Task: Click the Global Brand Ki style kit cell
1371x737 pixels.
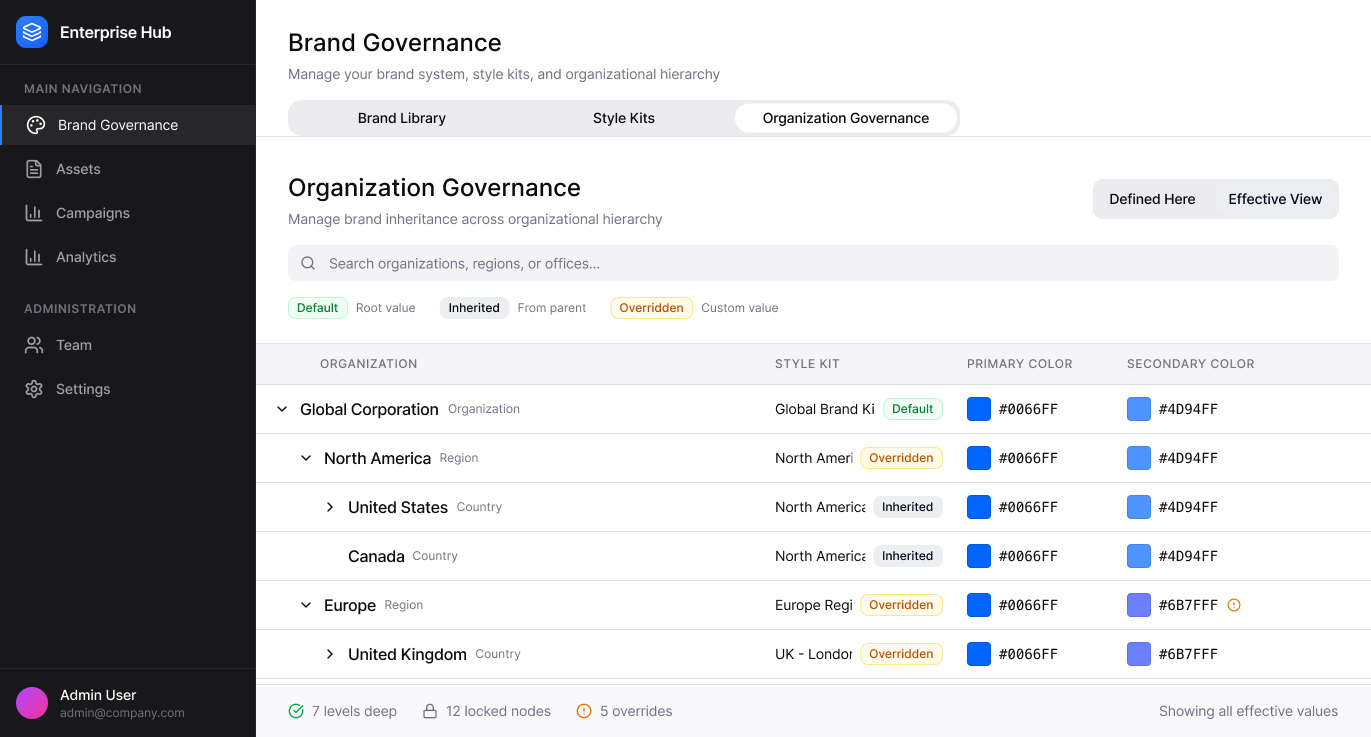Action: [x=825, y=409]
